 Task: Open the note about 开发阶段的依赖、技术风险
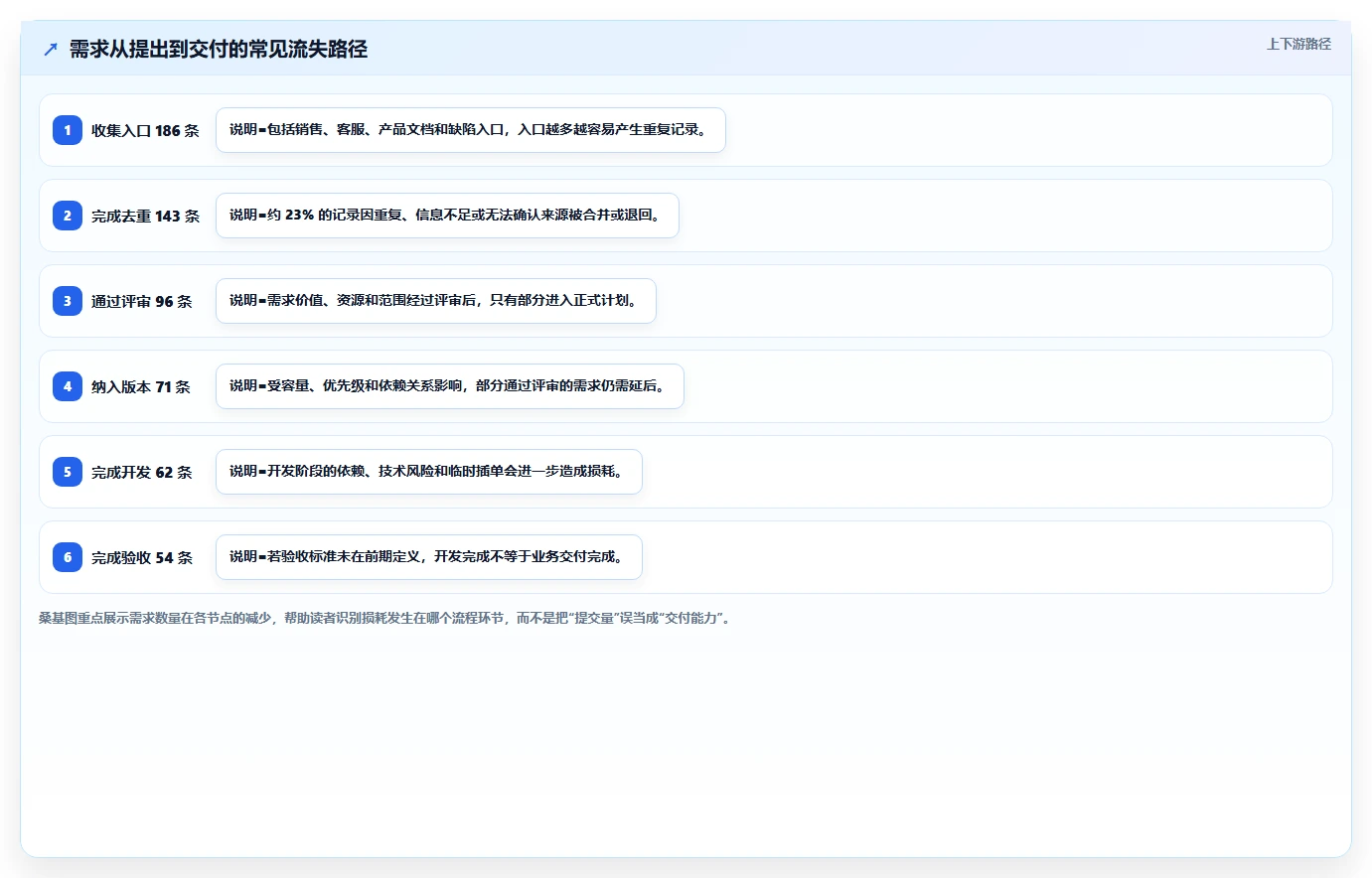429,472
